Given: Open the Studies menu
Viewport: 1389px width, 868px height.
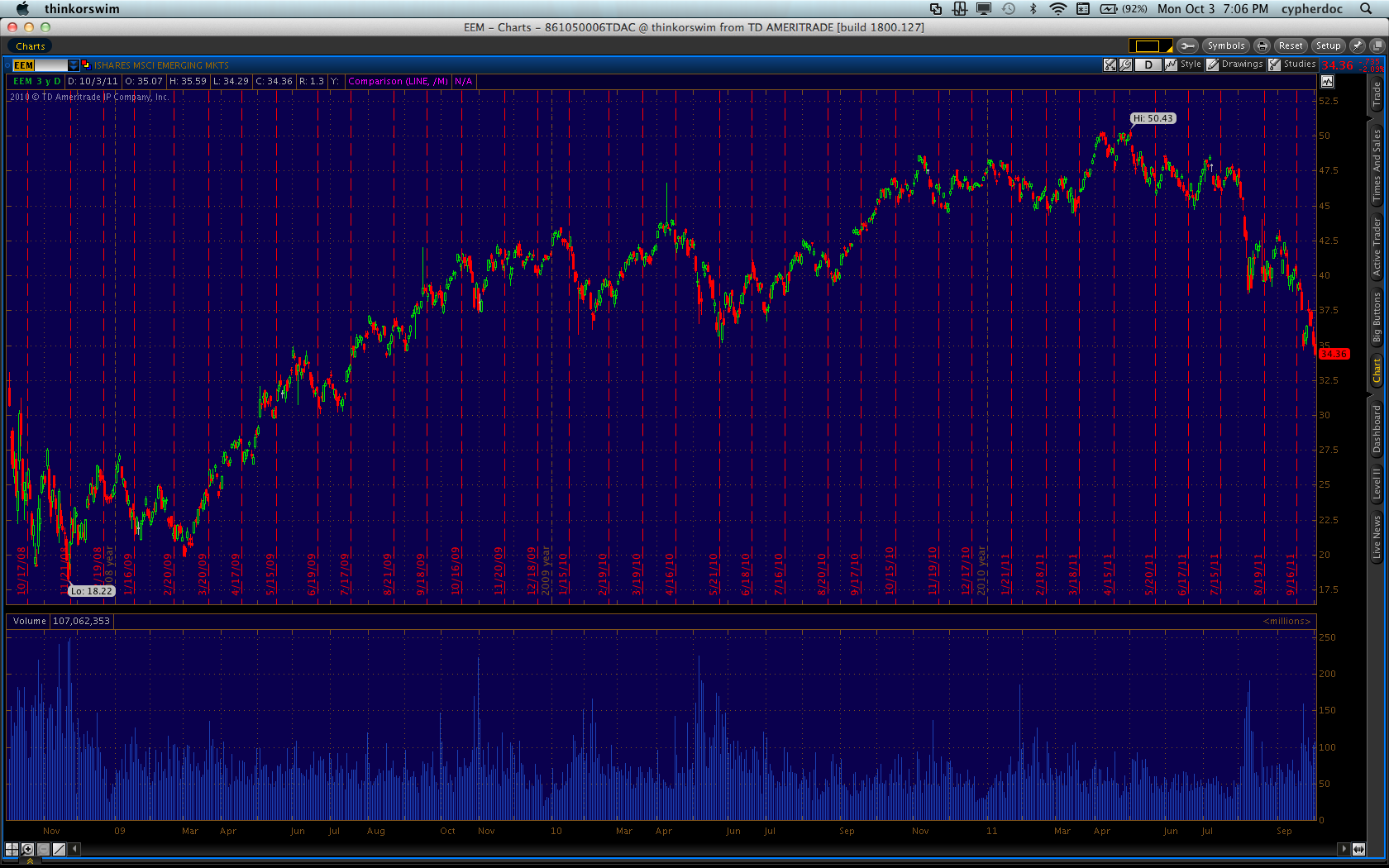Looking at the screenshot, I should click(1292, 64).
